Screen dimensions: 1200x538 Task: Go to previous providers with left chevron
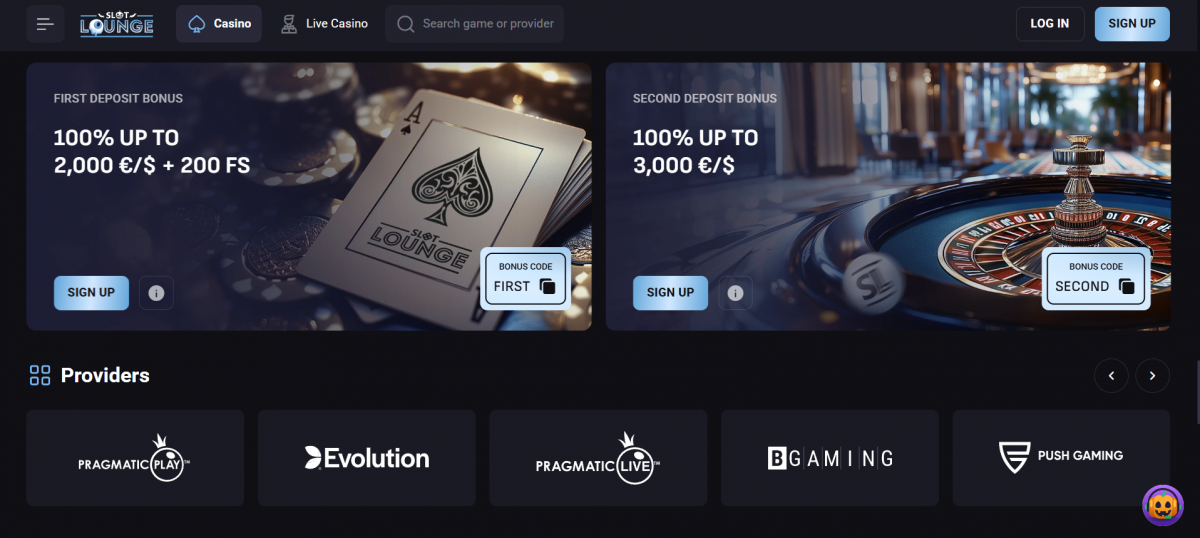(1111, 375)
